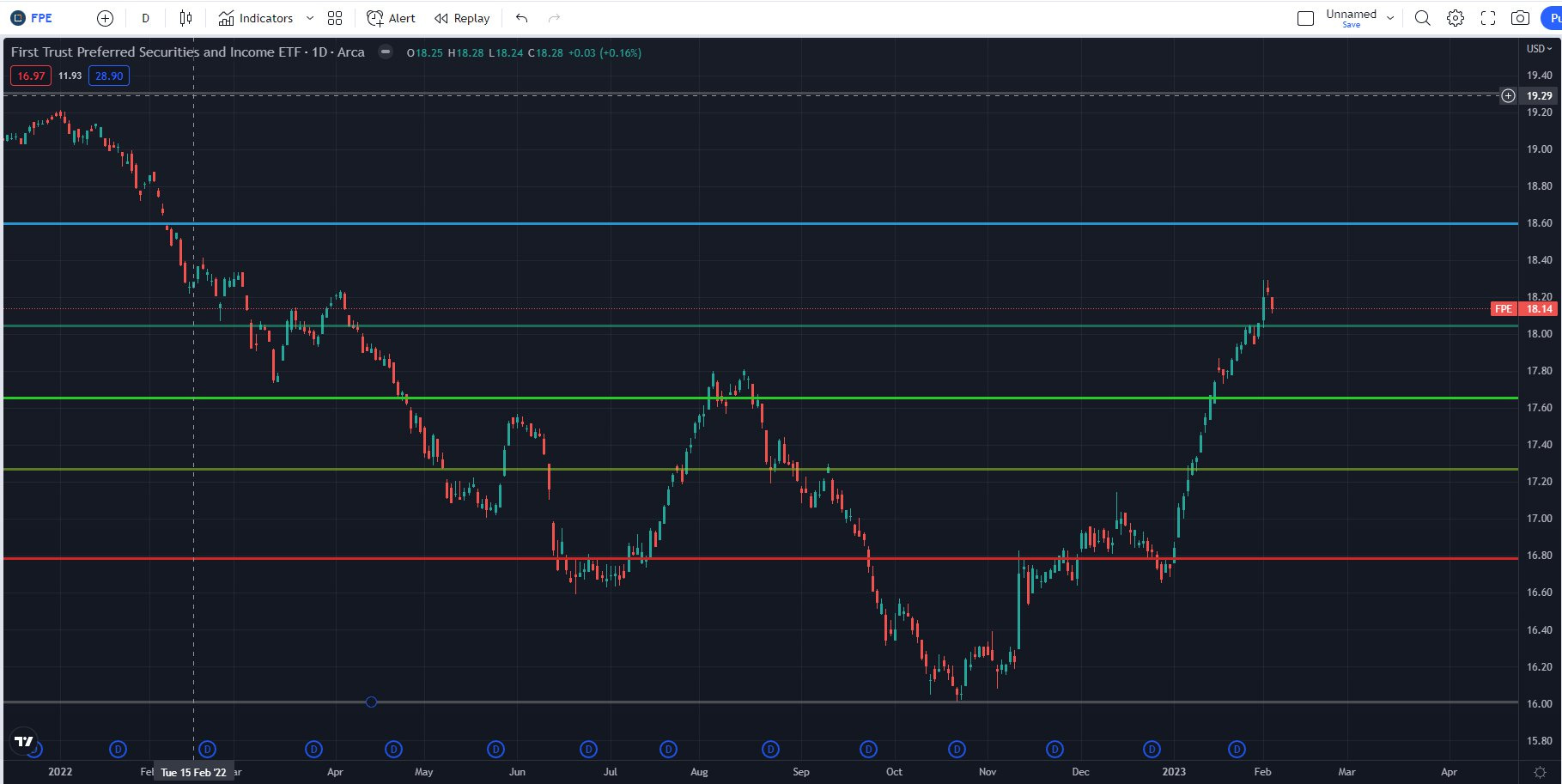This screenshot has height=784, width=1562.
Task: Click the Compare or add symbol plus icon
Action: [x=105, y=18]
